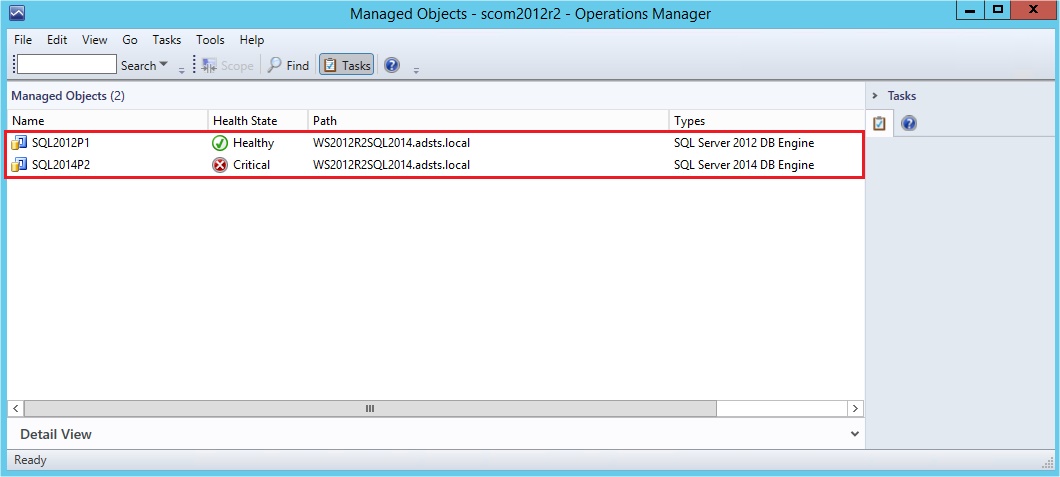The image size is (1060, 477).
Task: Click SQL Server 2012 DB Engine type
Action: [744, 143]
